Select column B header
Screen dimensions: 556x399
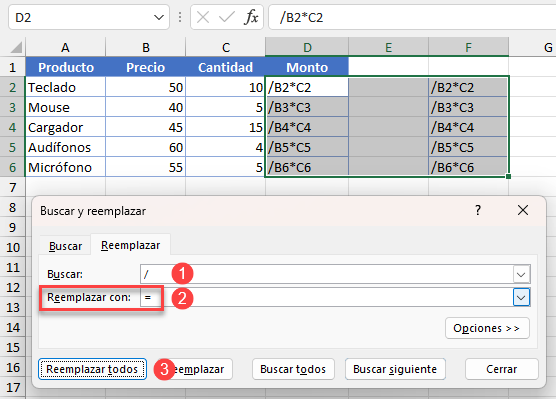pos(145,47)
